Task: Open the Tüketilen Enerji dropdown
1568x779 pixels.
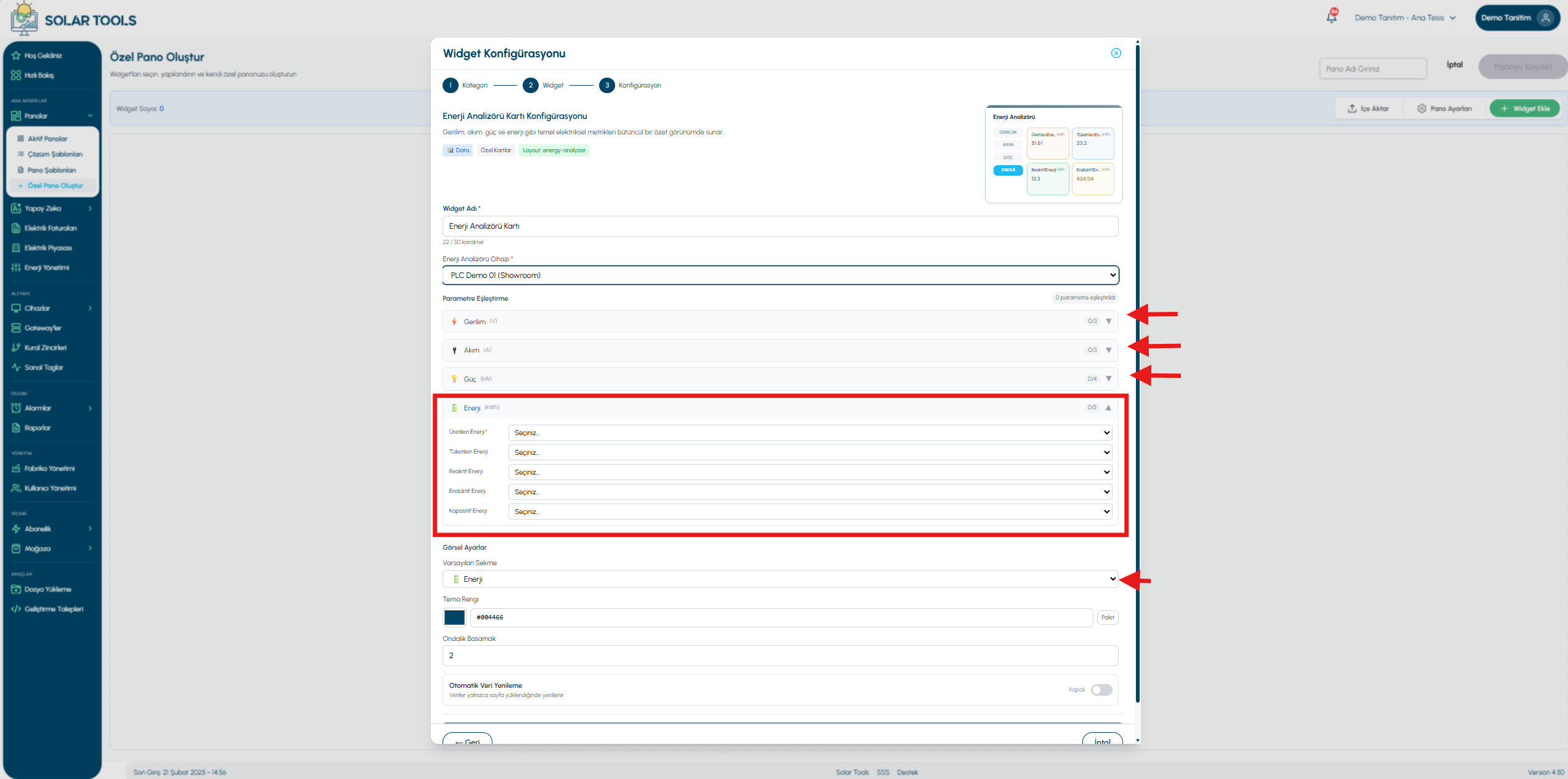Action: (x=810, y=452)
